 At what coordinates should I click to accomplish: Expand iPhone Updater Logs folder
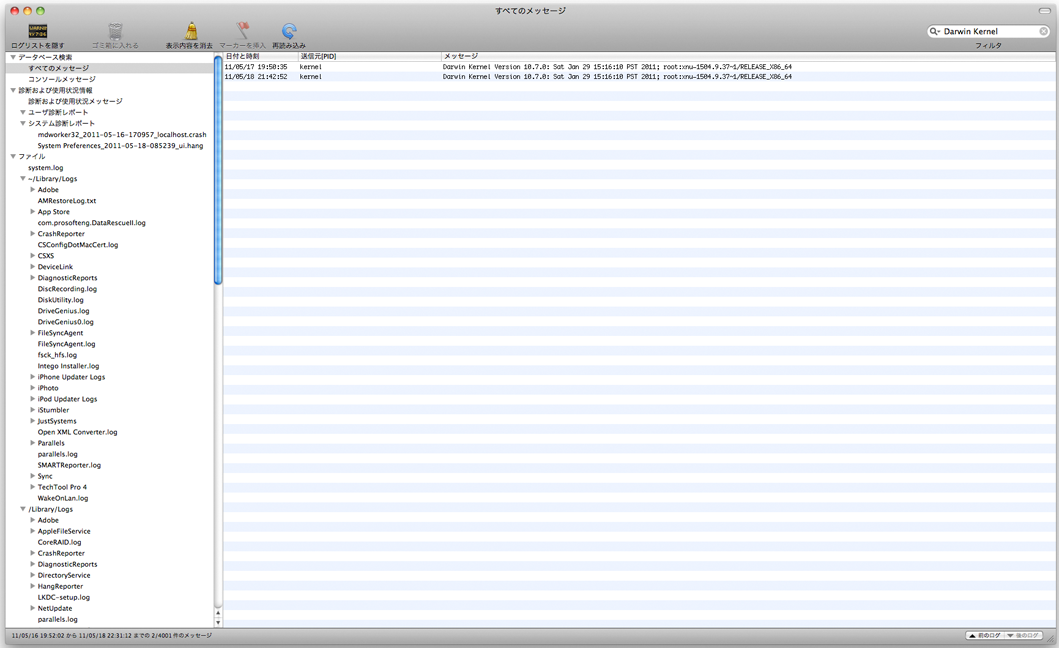32,377
